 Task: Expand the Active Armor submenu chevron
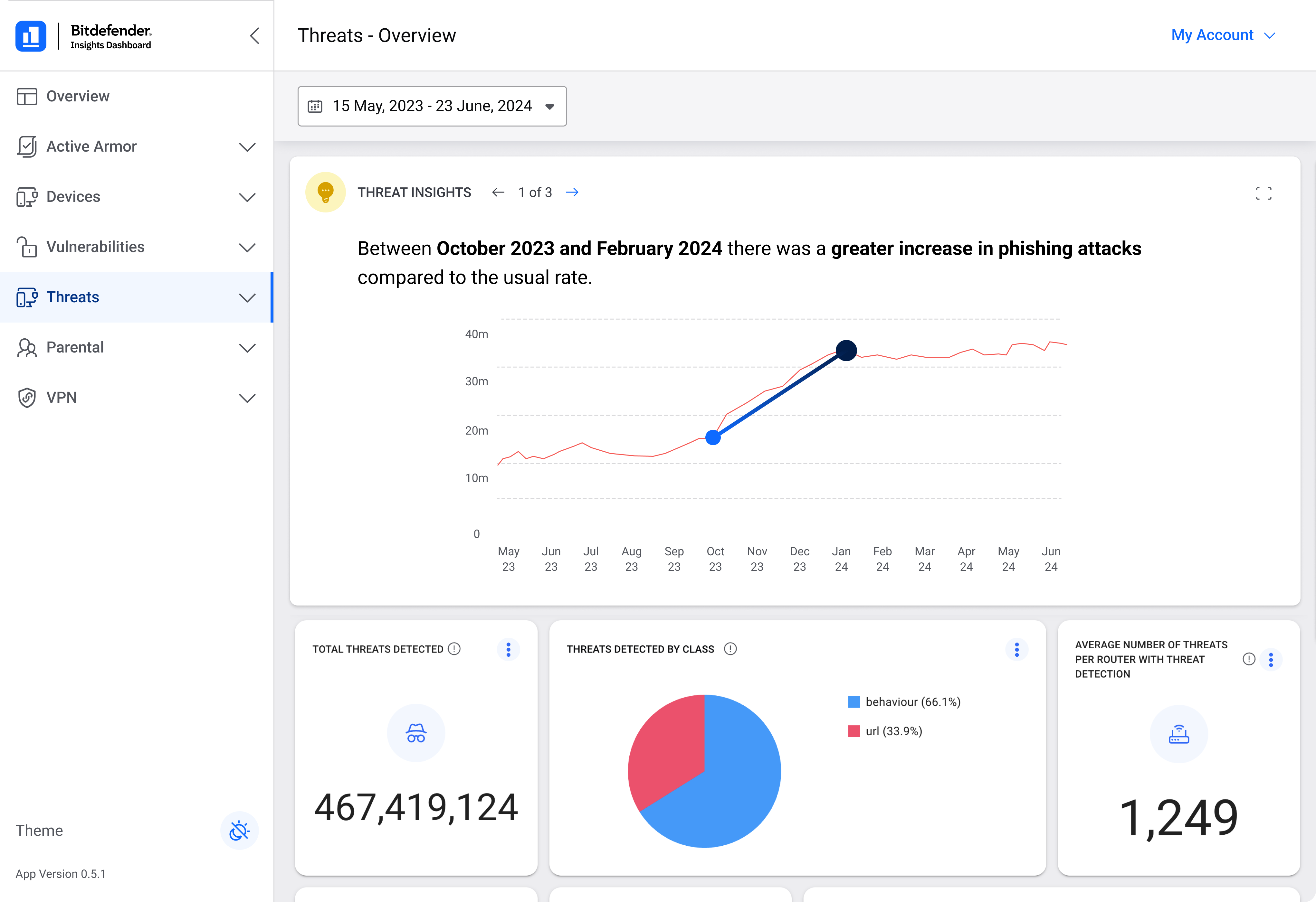pyautogui.click(x=247, y=147)
